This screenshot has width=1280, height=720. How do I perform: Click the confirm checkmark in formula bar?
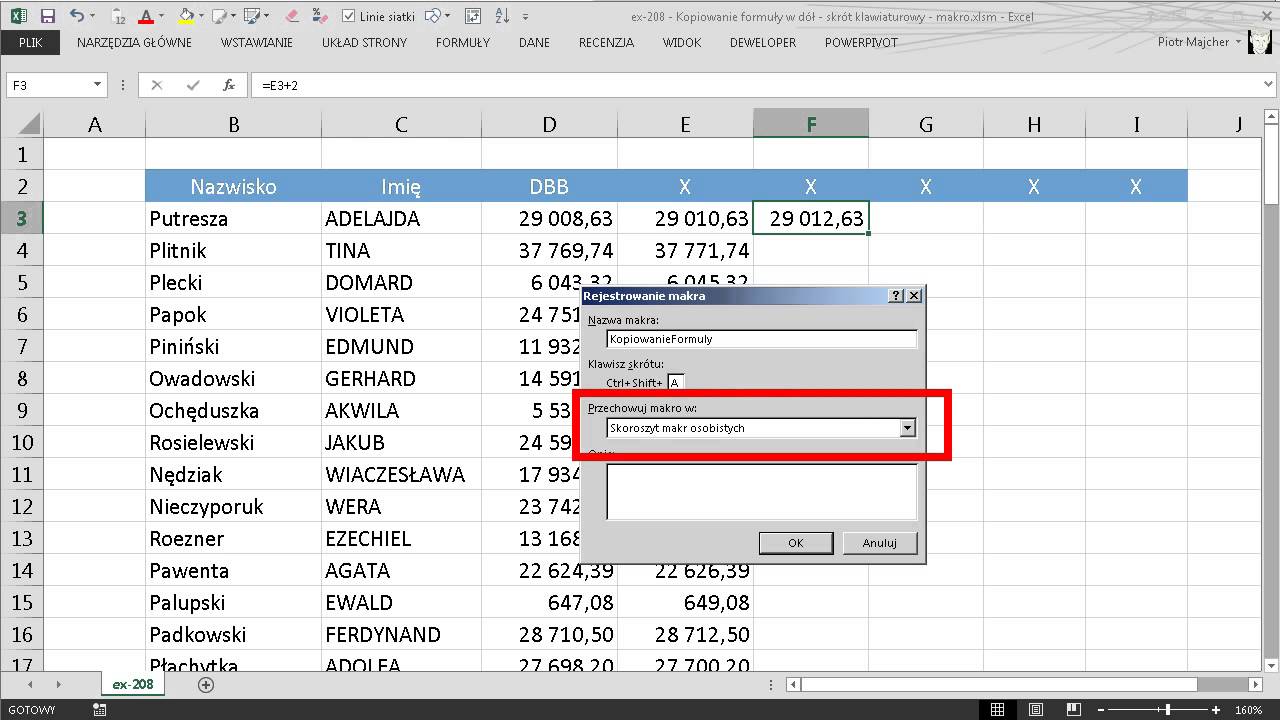tap(193, 85)
